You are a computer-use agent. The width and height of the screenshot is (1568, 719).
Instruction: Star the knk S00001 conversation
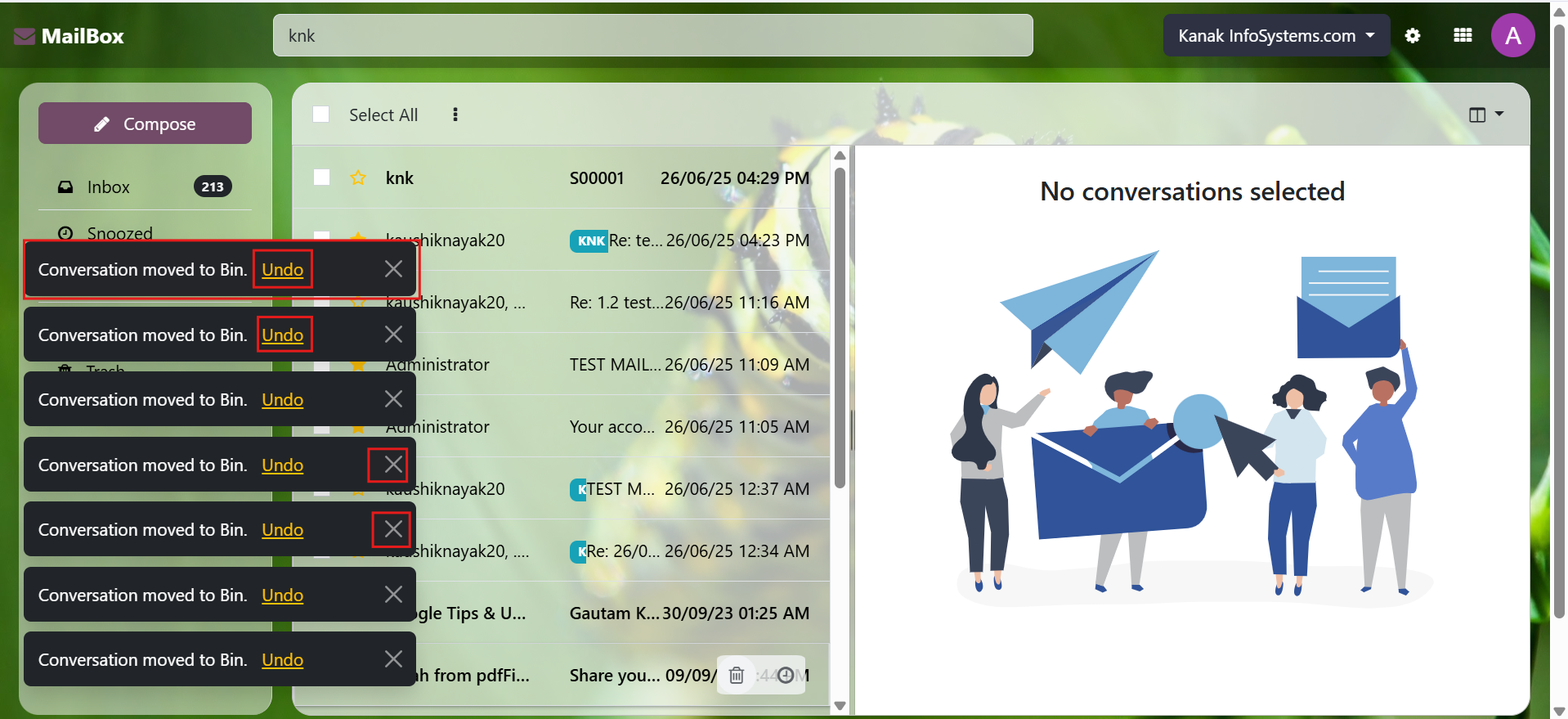358,178
